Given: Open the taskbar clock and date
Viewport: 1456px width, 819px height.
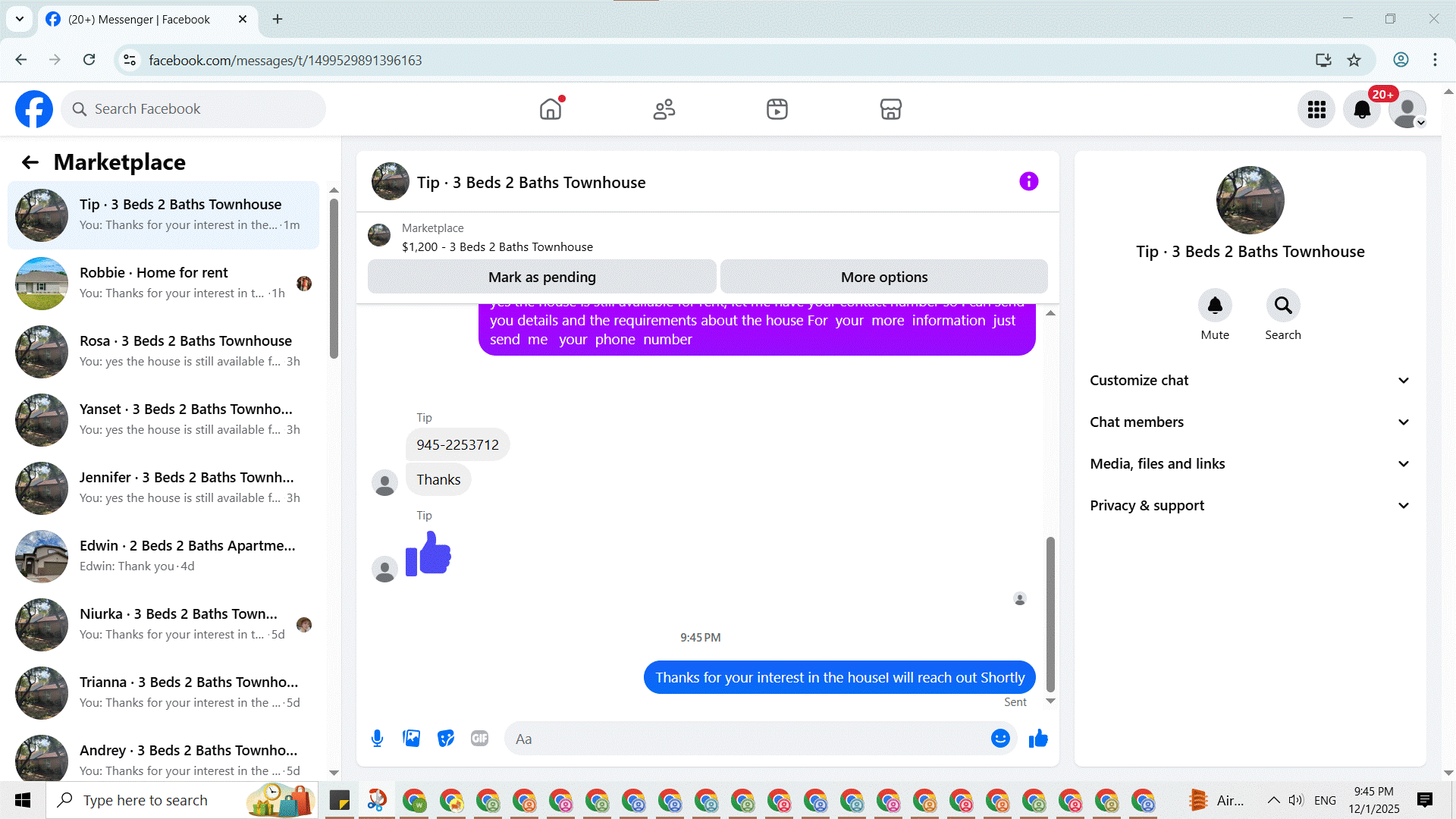Looking at the screenshot, I should [1374, 800].
